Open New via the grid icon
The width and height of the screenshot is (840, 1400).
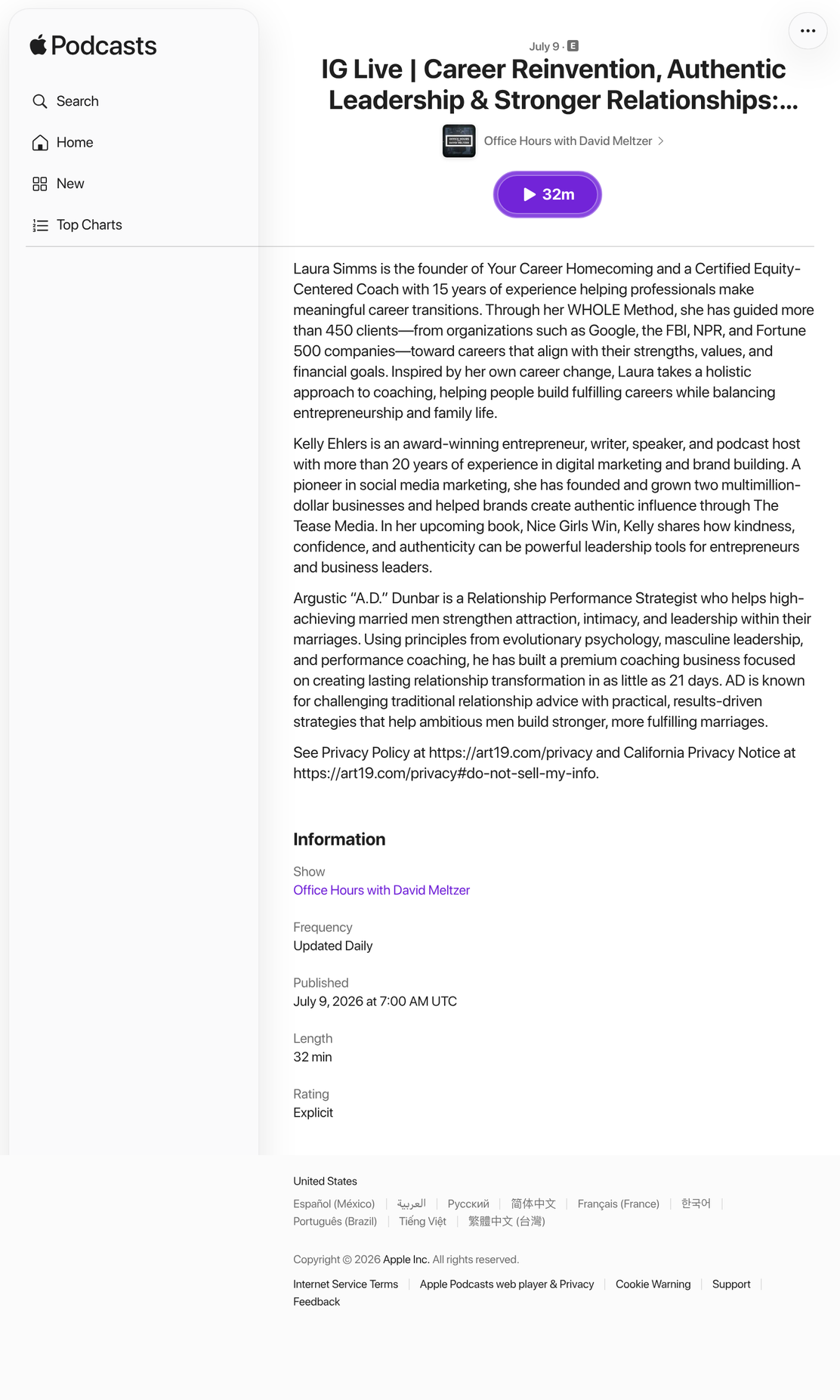pyautogui.click(x=40, y=184)
